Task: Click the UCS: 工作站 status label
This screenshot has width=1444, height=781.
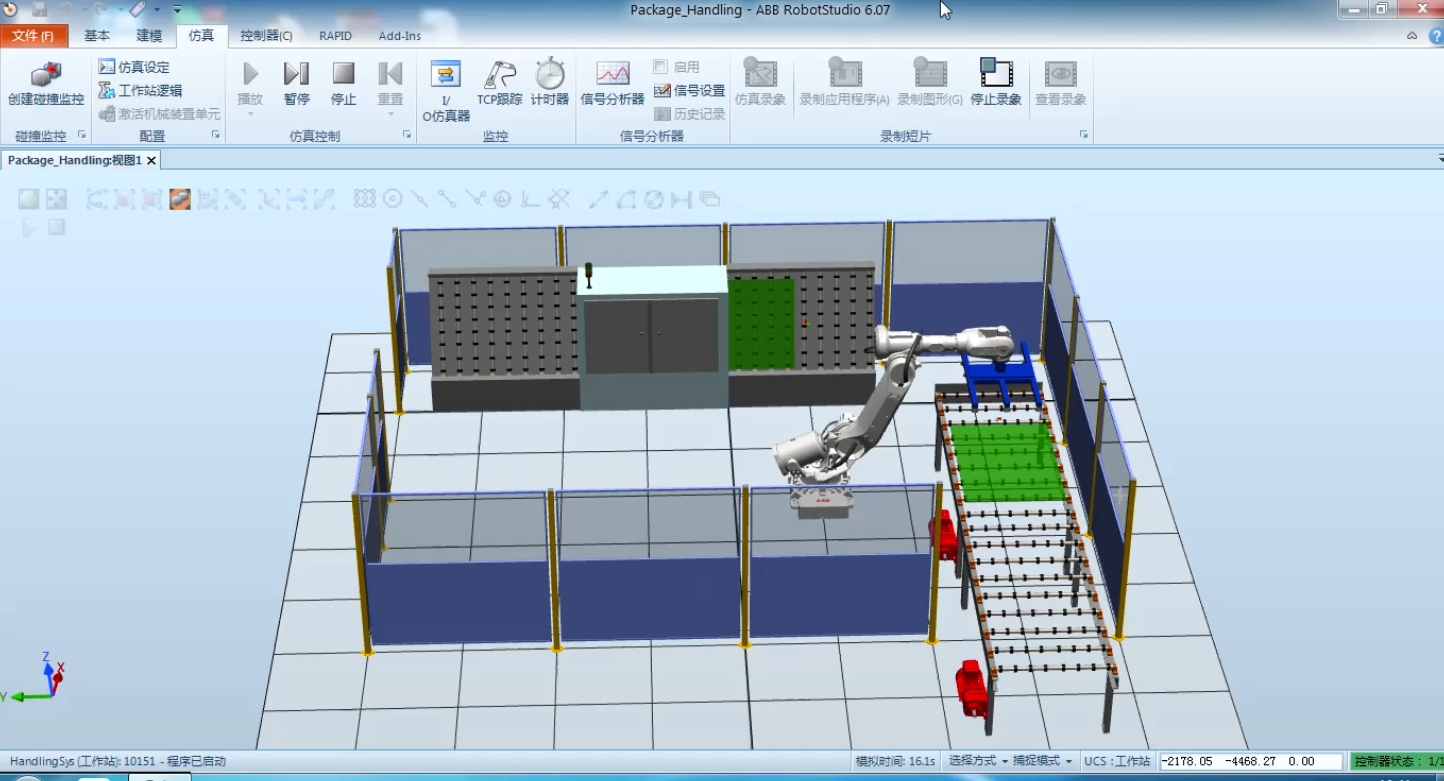Action: click(1118, 761)
